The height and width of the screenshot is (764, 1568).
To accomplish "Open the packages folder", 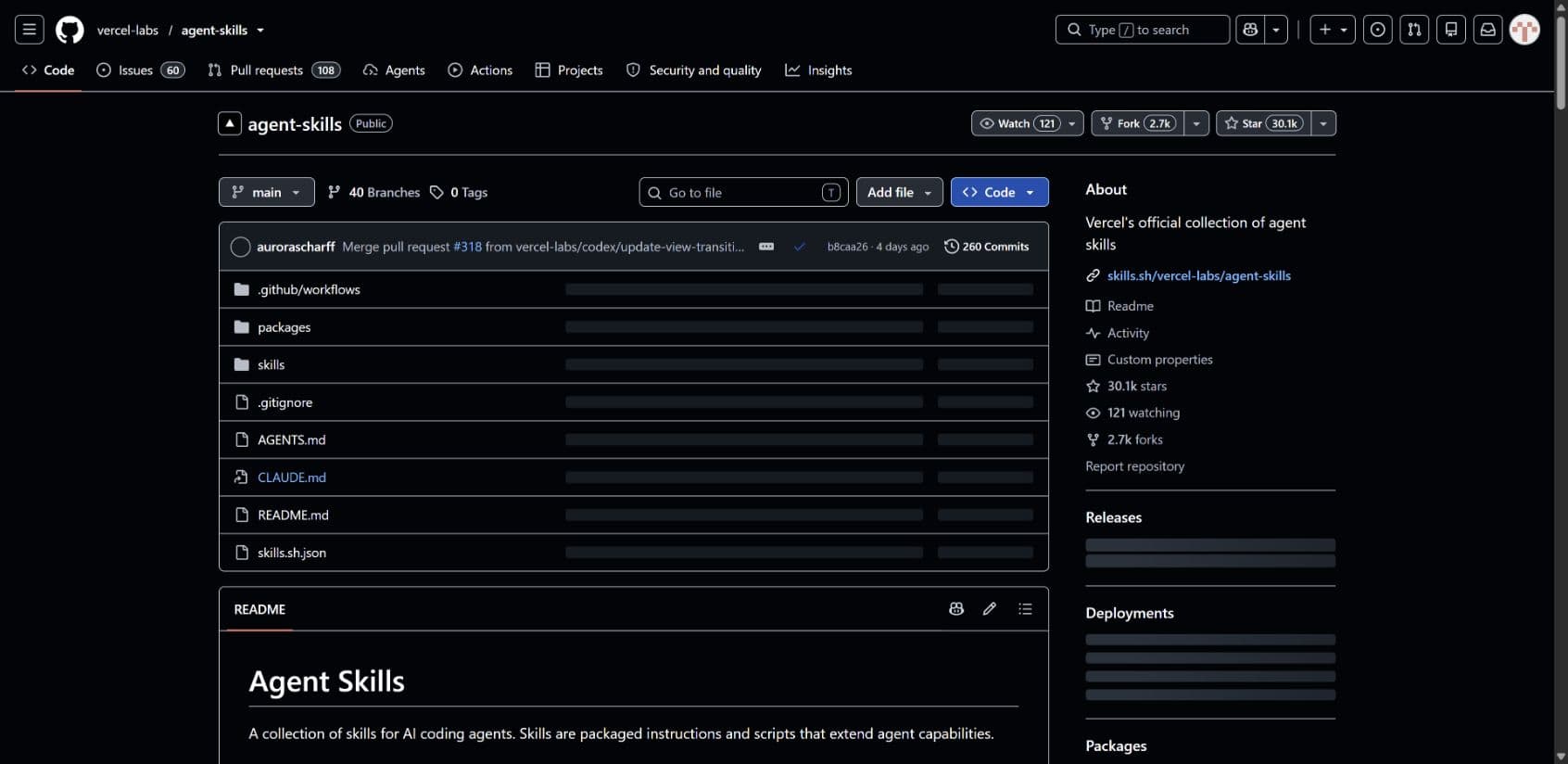I will coord(284,327).
